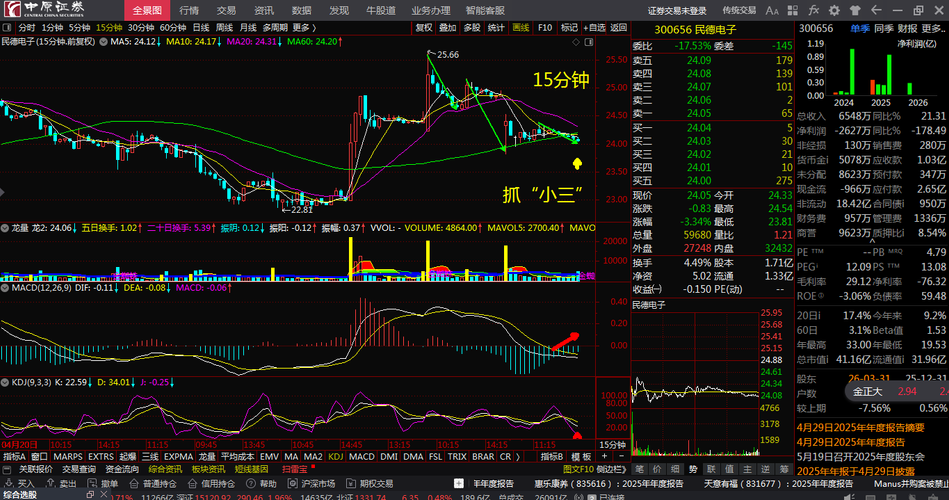Open the 交易 menu
The image size is (949, 500).
(x=226, y=10)
